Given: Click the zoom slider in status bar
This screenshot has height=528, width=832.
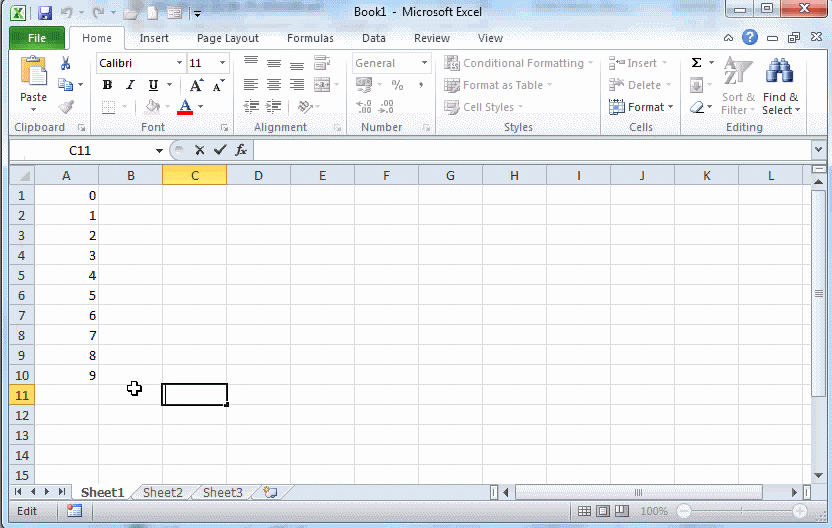Looking at the screenshot, I should pyautogui.click(x=738, y=511).
